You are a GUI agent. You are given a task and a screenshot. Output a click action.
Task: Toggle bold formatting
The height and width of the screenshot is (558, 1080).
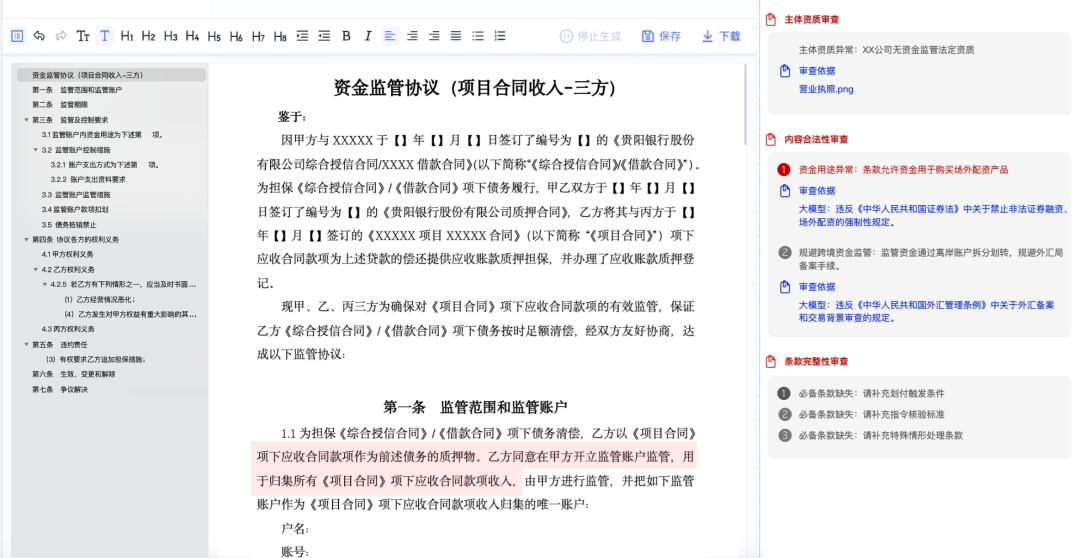pos(346,36)
